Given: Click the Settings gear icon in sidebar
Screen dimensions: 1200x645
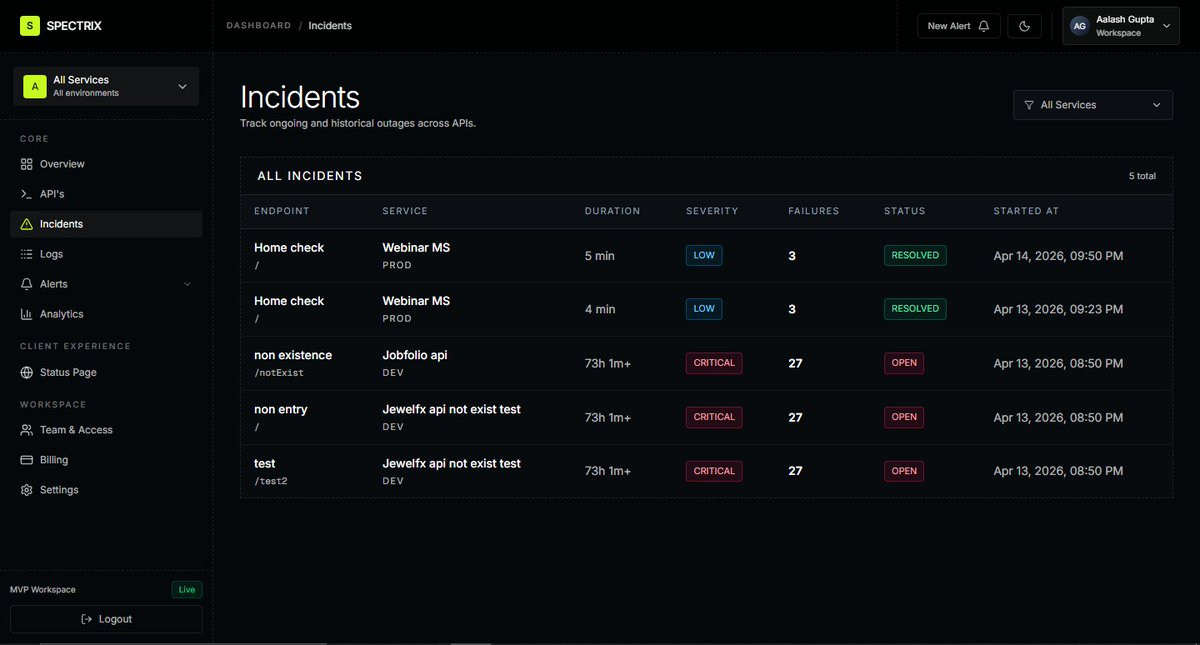Looking at the screenshot, I should point(27,490).
